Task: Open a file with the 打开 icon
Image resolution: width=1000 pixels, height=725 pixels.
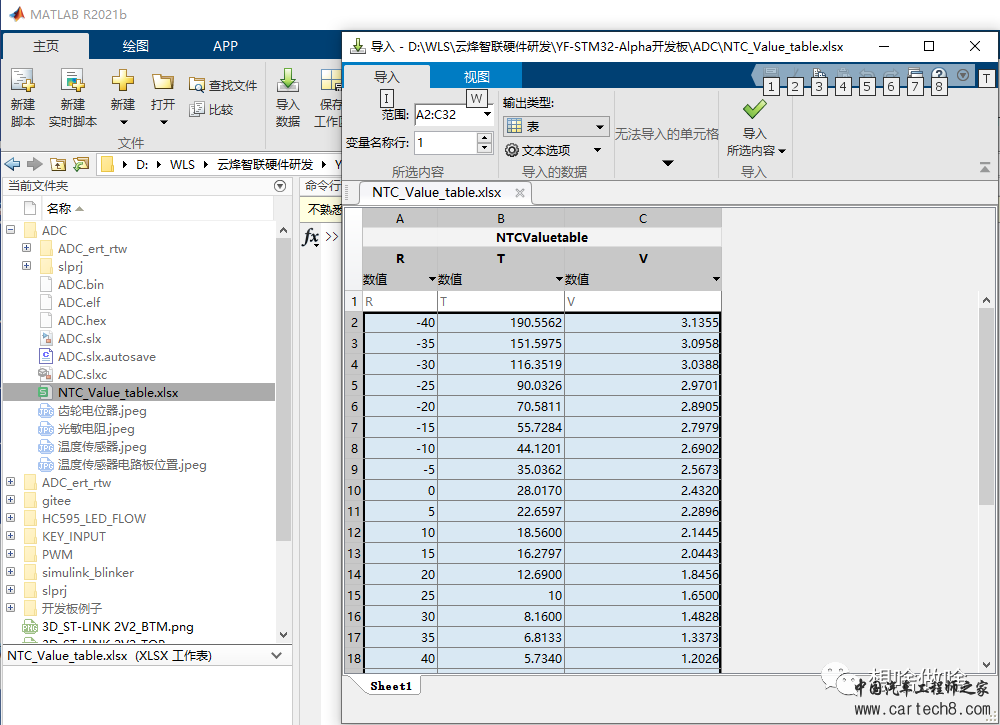Action: 163,81
